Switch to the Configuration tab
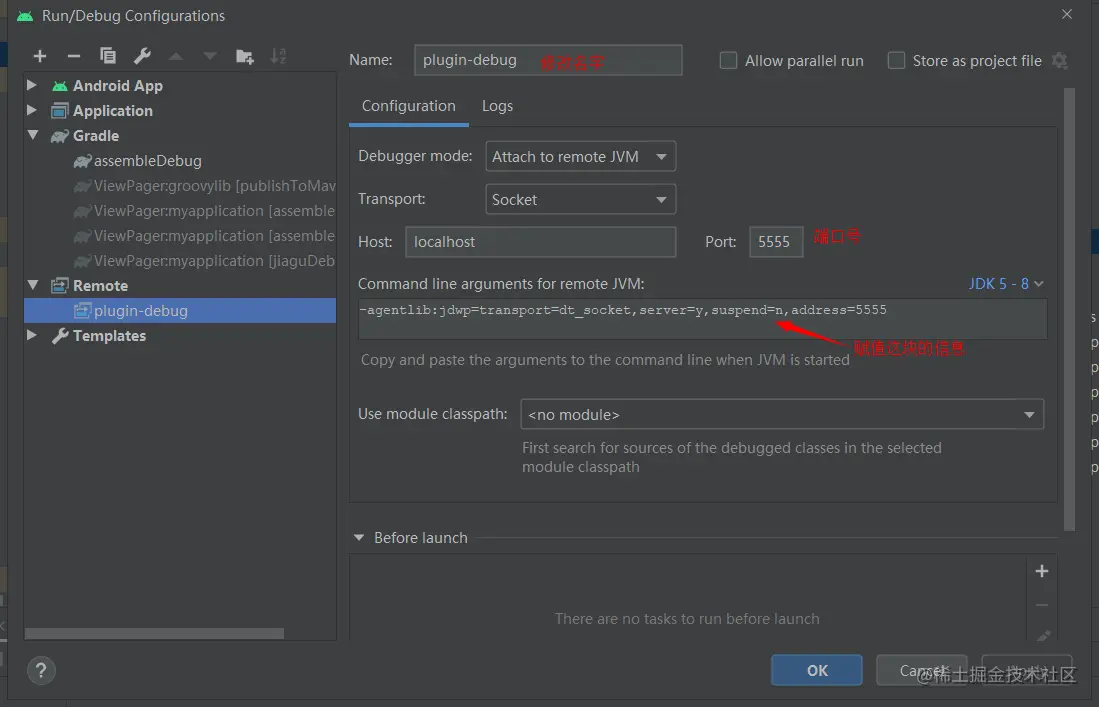This screenshot has width=1099, height=707. [x=409, y=106]
